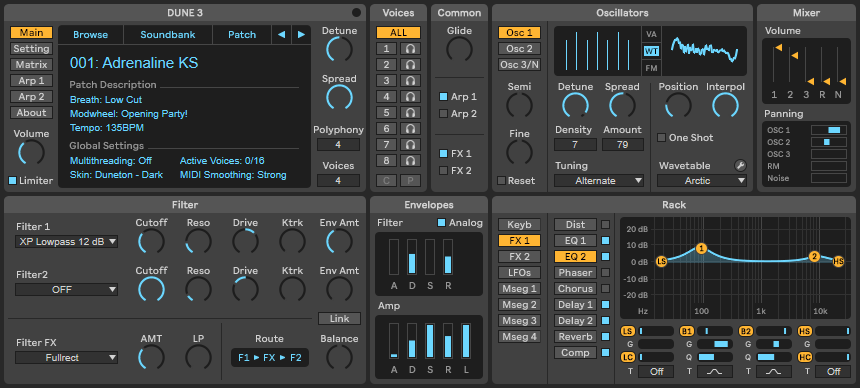Open the Soundbank menu

point(168,35)
